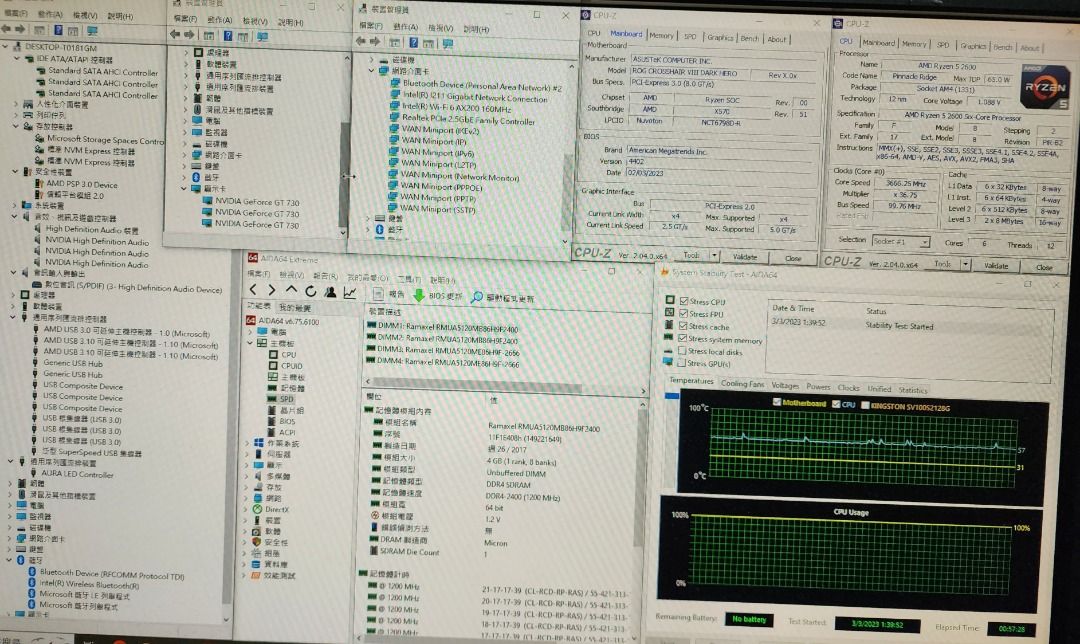
Task: Open the Tools dropdown arrow in CPU-Z Mainboard window
Action: pos(714,256)
